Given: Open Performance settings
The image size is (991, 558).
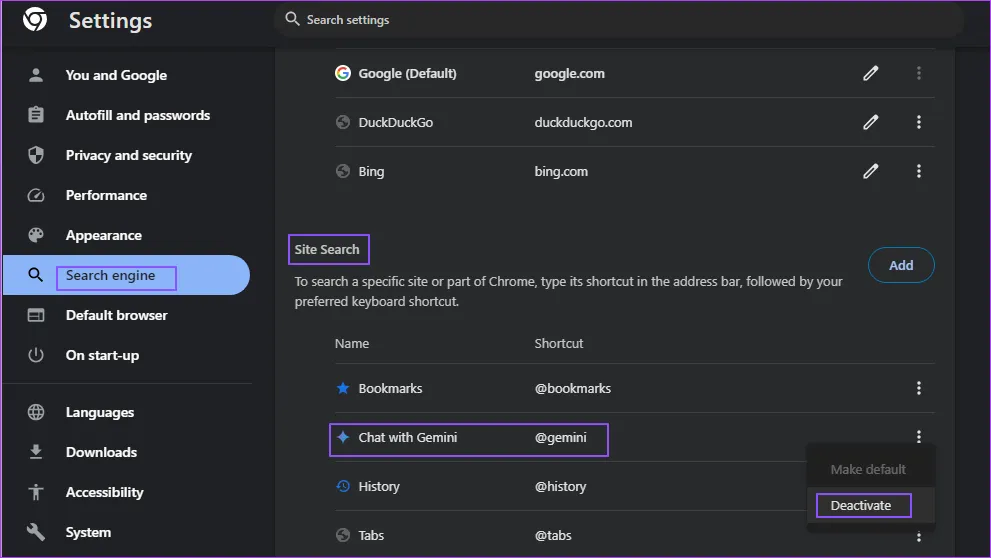Looking at the screenshot, I should click(x=106, y=195).
